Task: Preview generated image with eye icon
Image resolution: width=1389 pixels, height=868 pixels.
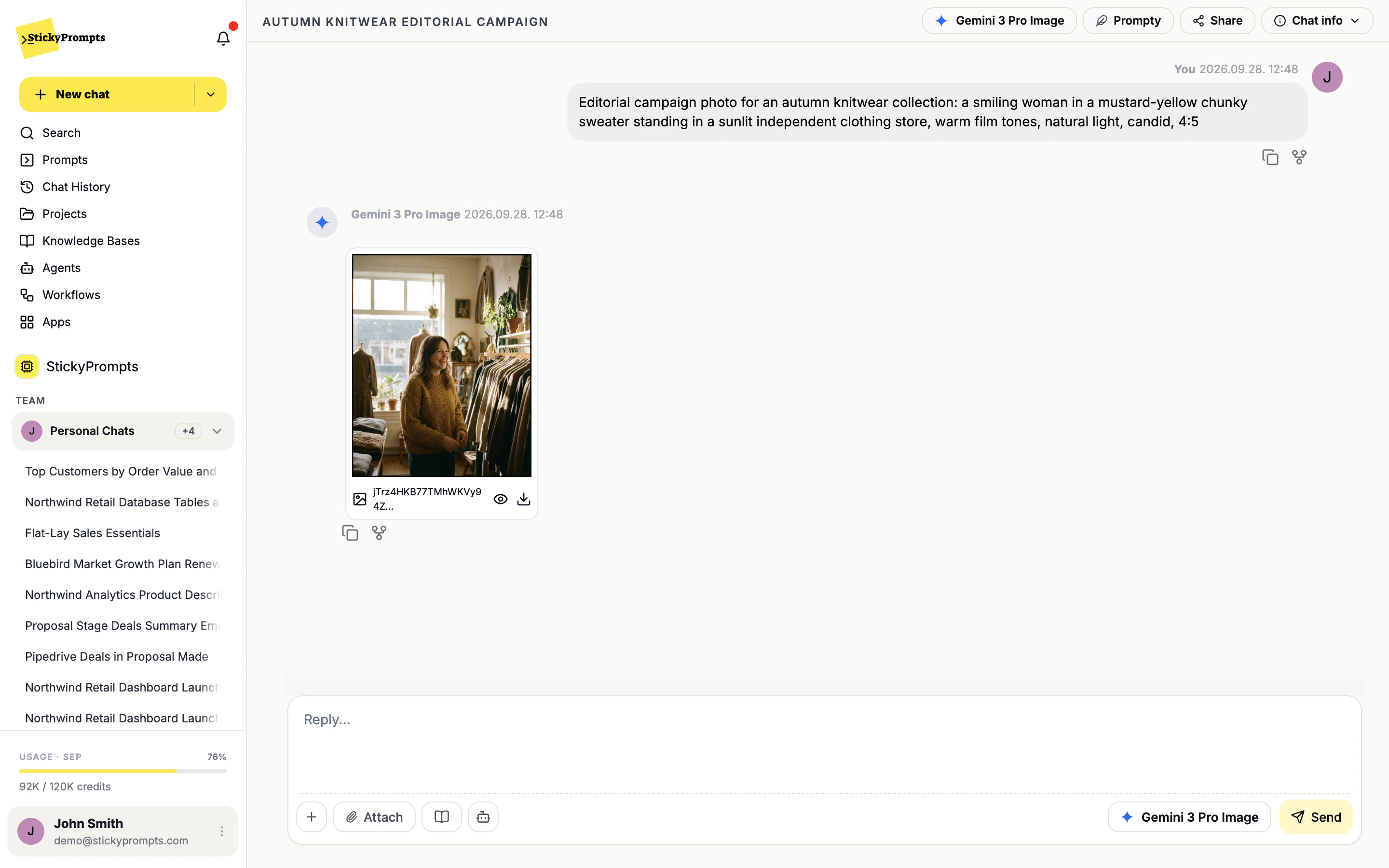Action: (x=501, y=499)
